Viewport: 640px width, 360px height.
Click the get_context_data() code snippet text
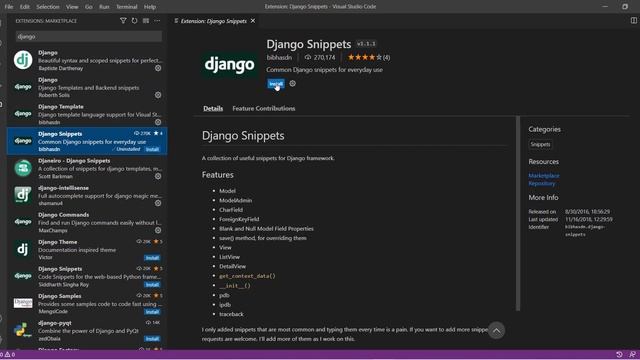click(247, 276)
